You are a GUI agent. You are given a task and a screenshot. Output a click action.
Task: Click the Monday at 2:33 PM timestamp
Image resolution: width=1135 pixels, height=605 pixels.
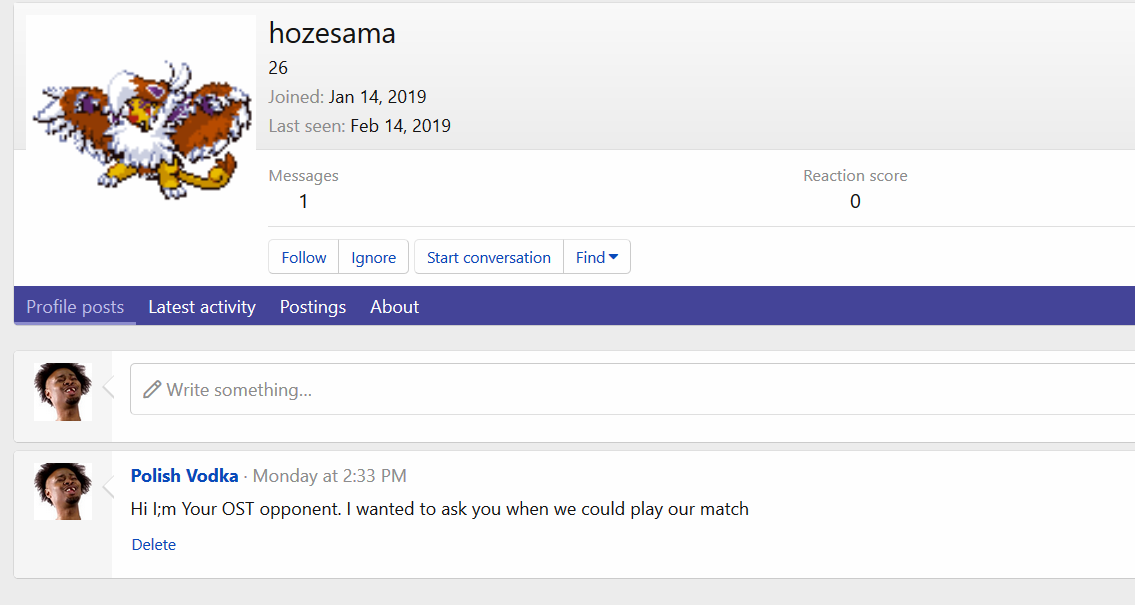[329, 476]
